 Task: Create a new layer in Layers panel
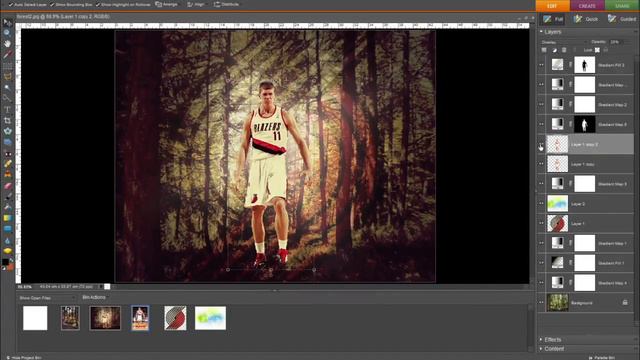click(x=544, y=50)
